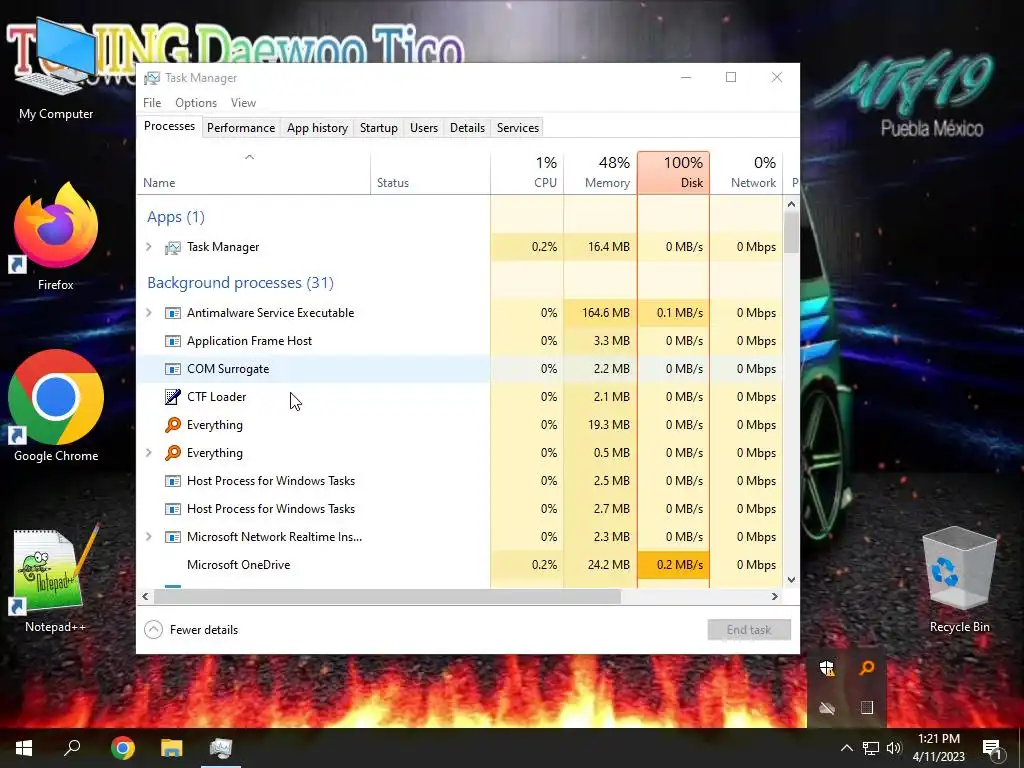Sort processes by Network column

coord(746,173)
